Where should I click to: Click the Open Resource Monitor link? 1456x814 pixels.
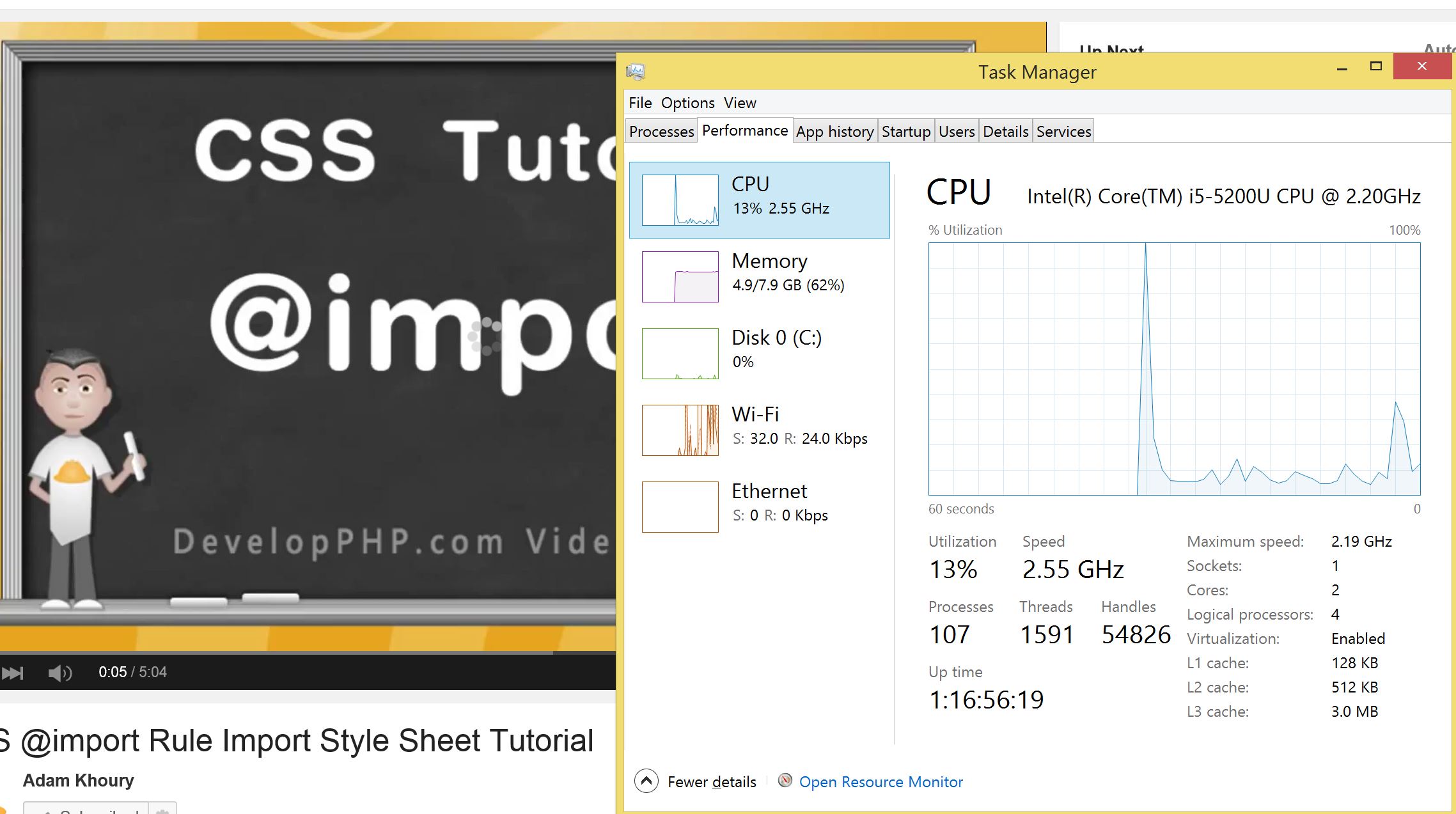(x=881, y=781)
